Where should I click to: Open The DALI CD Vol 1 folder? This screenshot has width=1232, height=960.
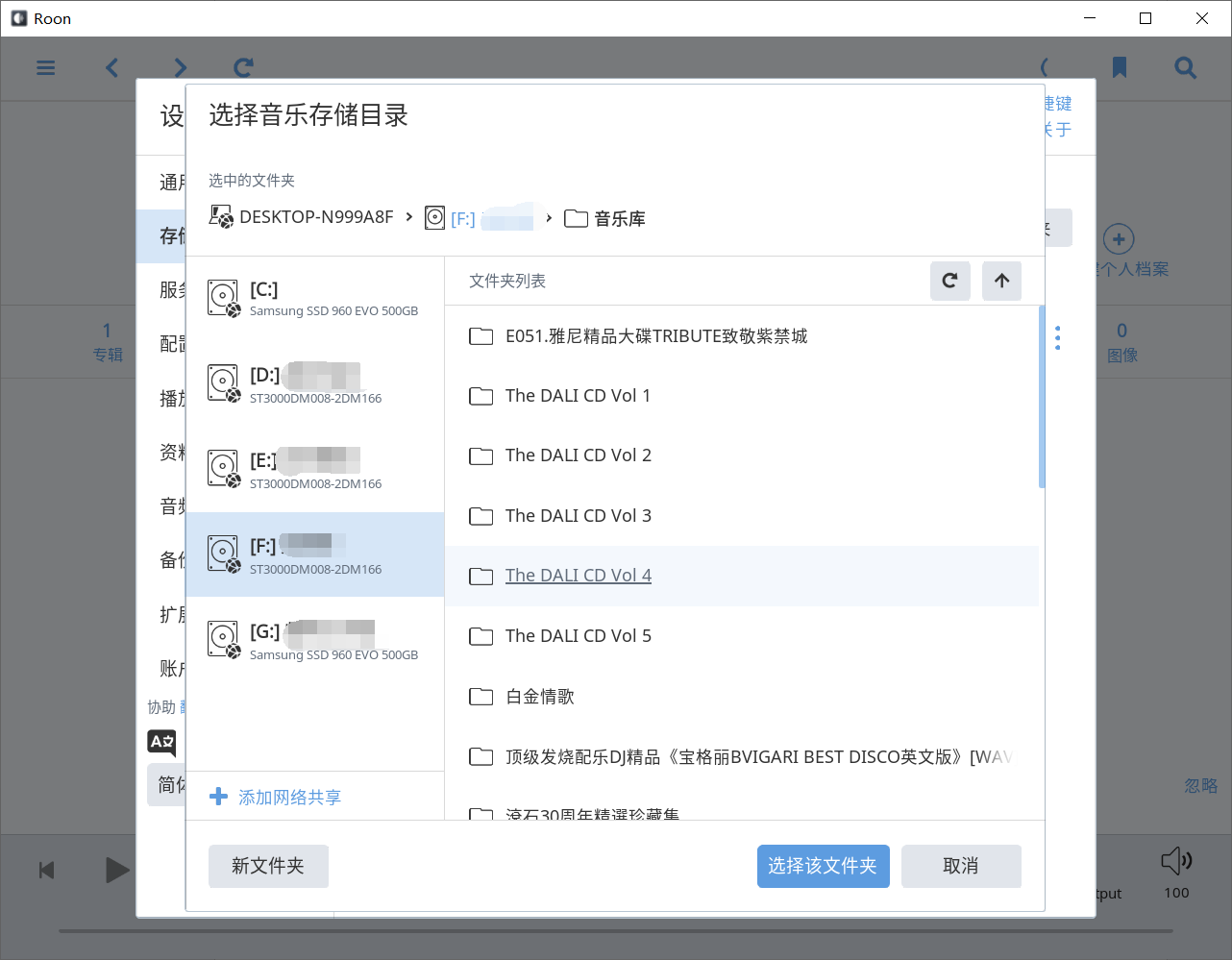tap(742, 396)
